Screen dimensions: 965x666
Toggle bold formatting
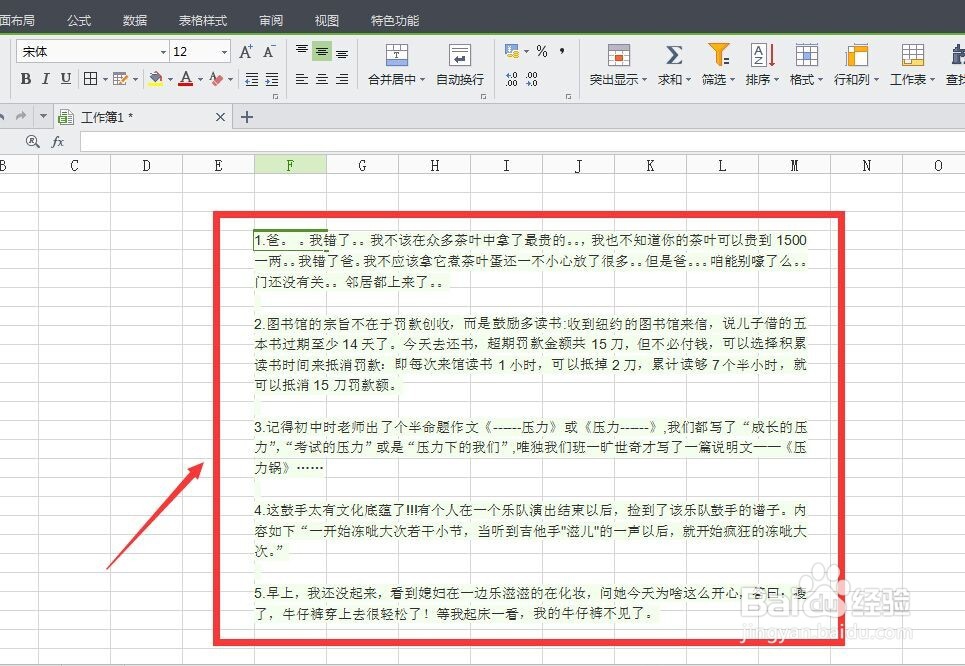[26, 77]
